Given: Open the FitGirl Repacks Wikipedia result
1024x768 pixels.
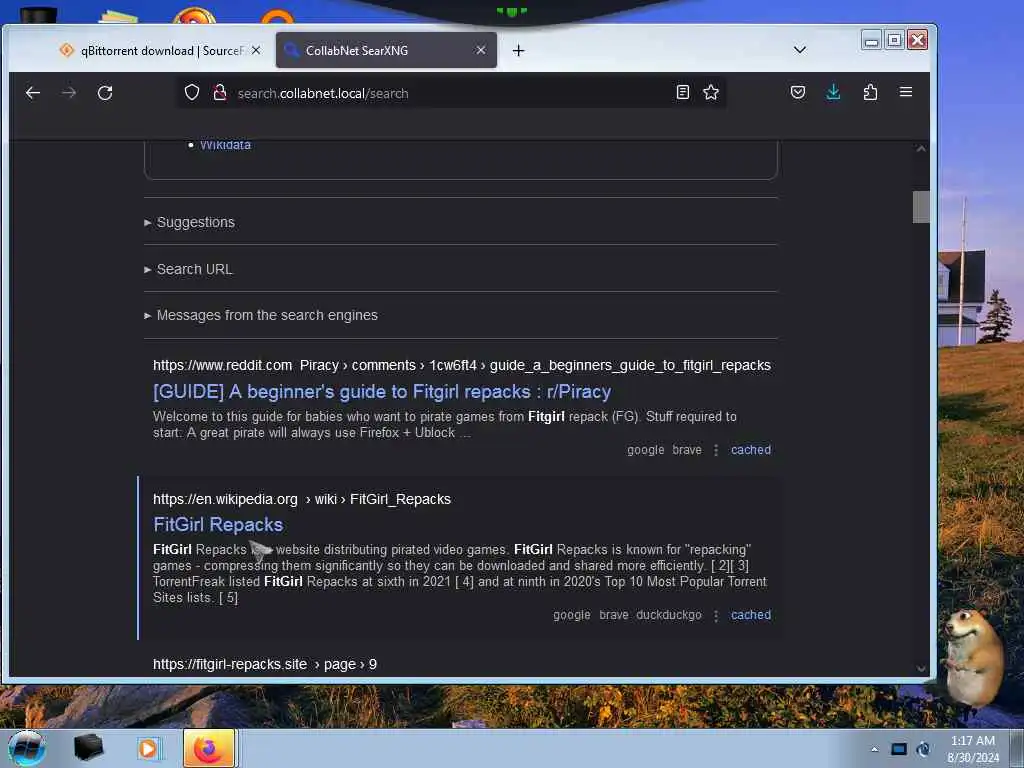Looking at the screenshot, I should [218, 524].
